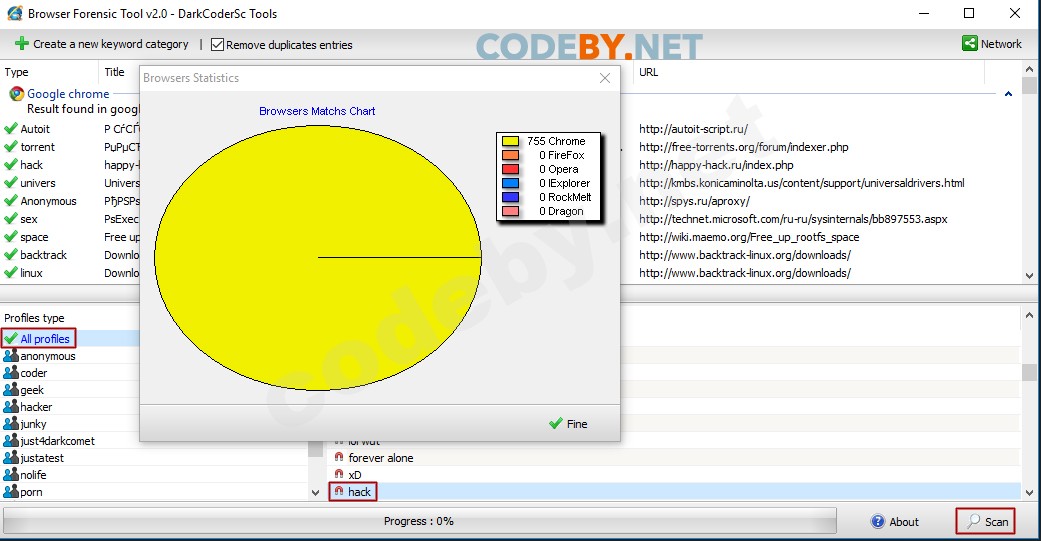Click profiles list scroll down arrow
Image resolution: width=1041 pixels, height=541 pixels.
coord(315,493)
